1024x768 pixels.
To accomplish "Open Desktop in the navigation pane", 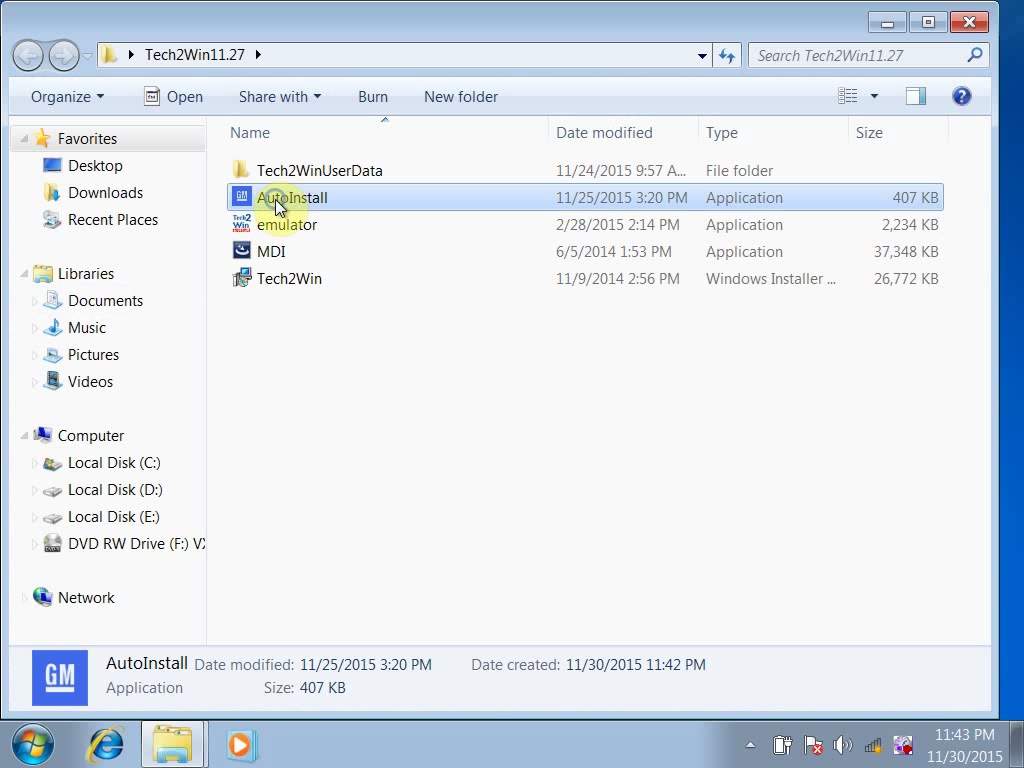I will pos(95,166).
